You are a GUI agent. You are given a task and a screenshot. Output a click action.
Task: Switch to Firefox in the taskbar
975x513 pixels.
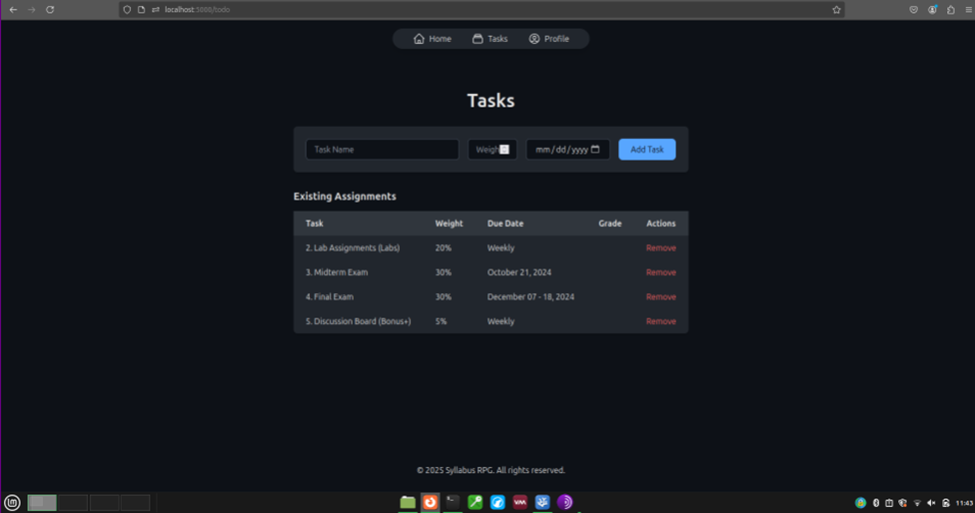[x=430, y=502]
